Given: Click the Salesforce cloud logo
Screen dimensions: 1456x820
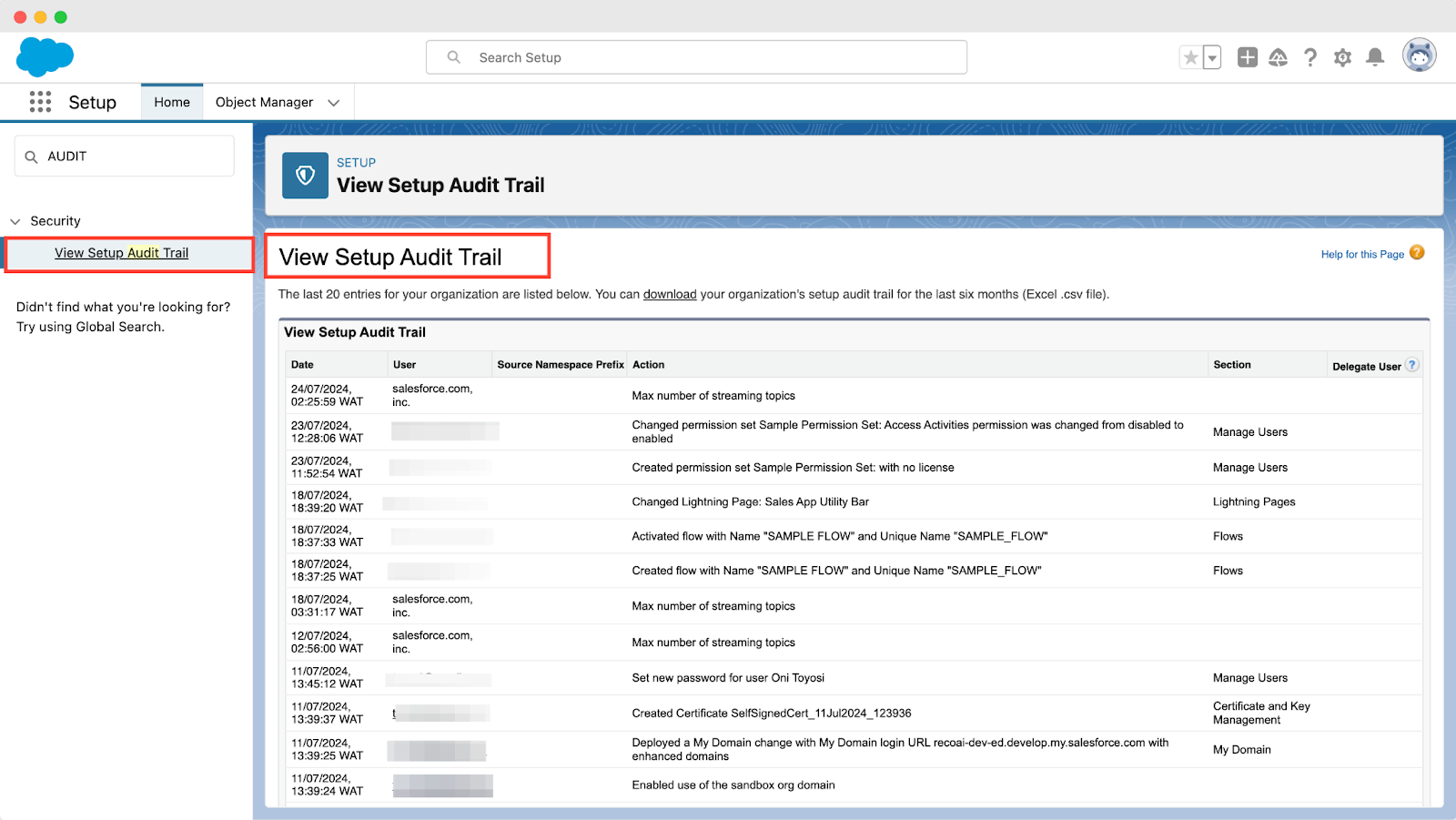Looking at the screenshot, I should pos(45,57).
